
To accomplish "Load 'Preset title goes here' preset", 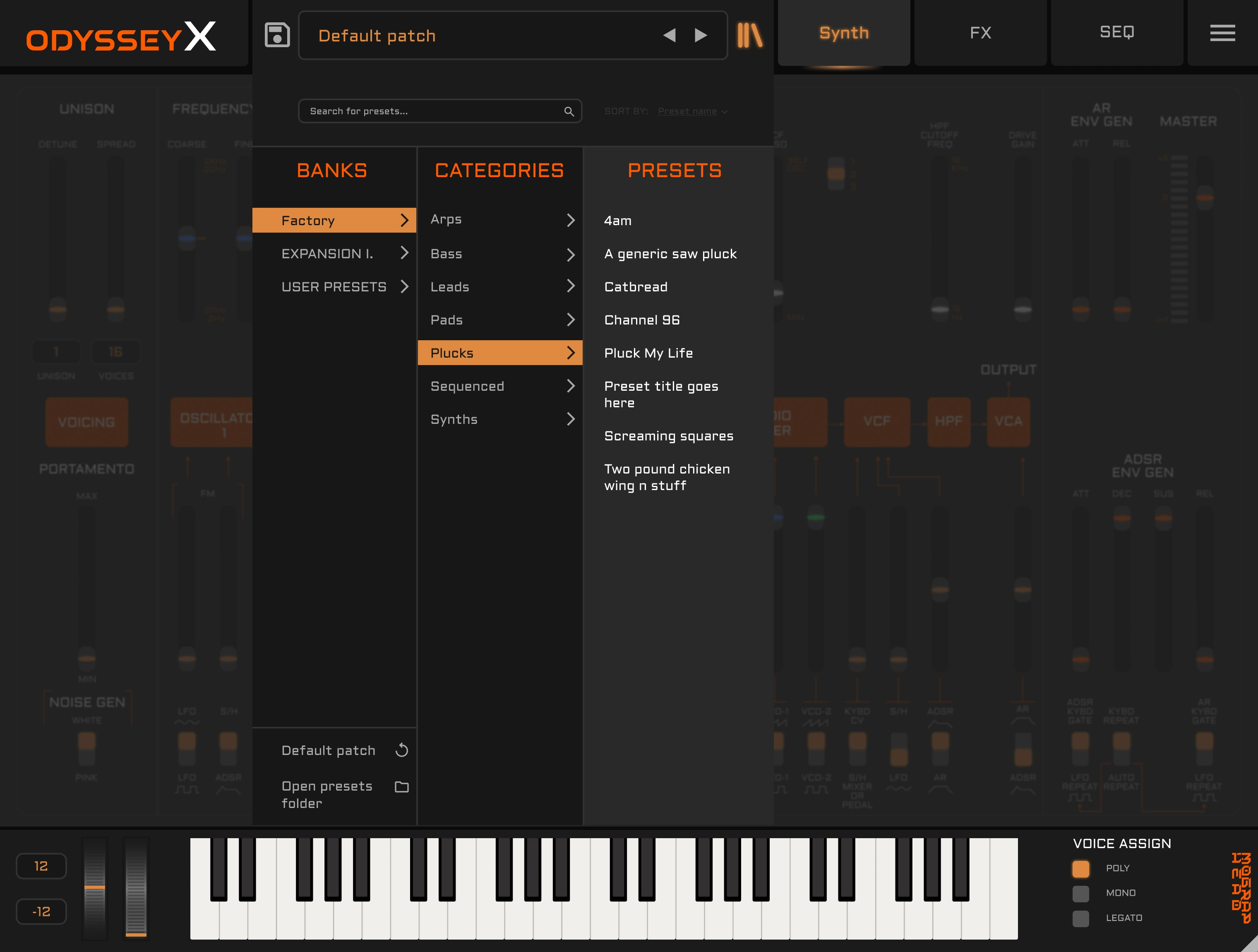I will 661,394.
